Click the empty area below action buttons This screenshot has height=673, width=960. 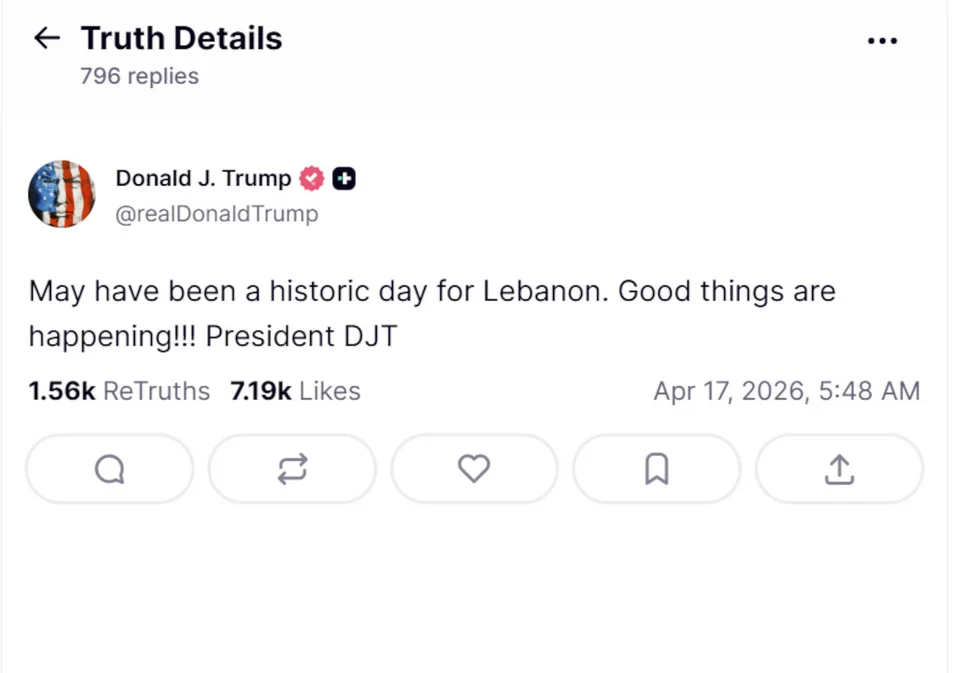(x=474, y=590)
